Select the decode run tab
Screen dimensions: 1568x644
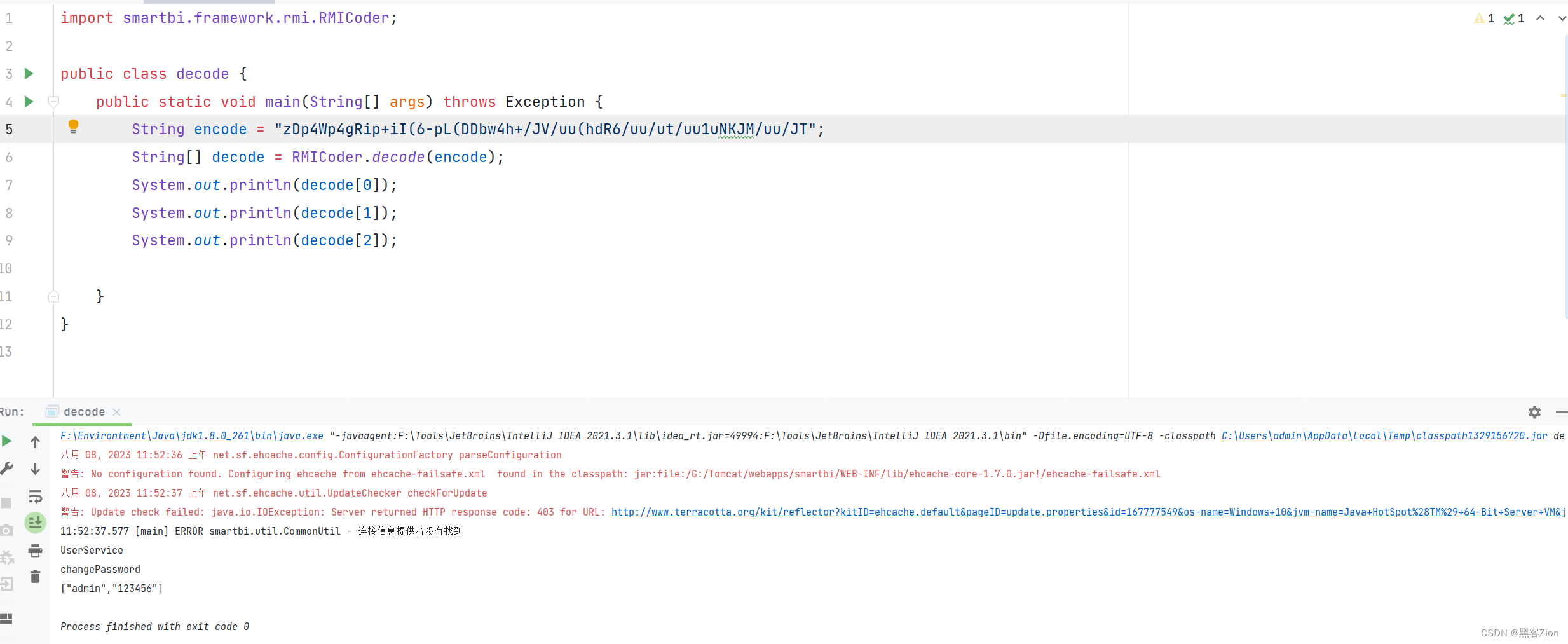tap(83, 412)
